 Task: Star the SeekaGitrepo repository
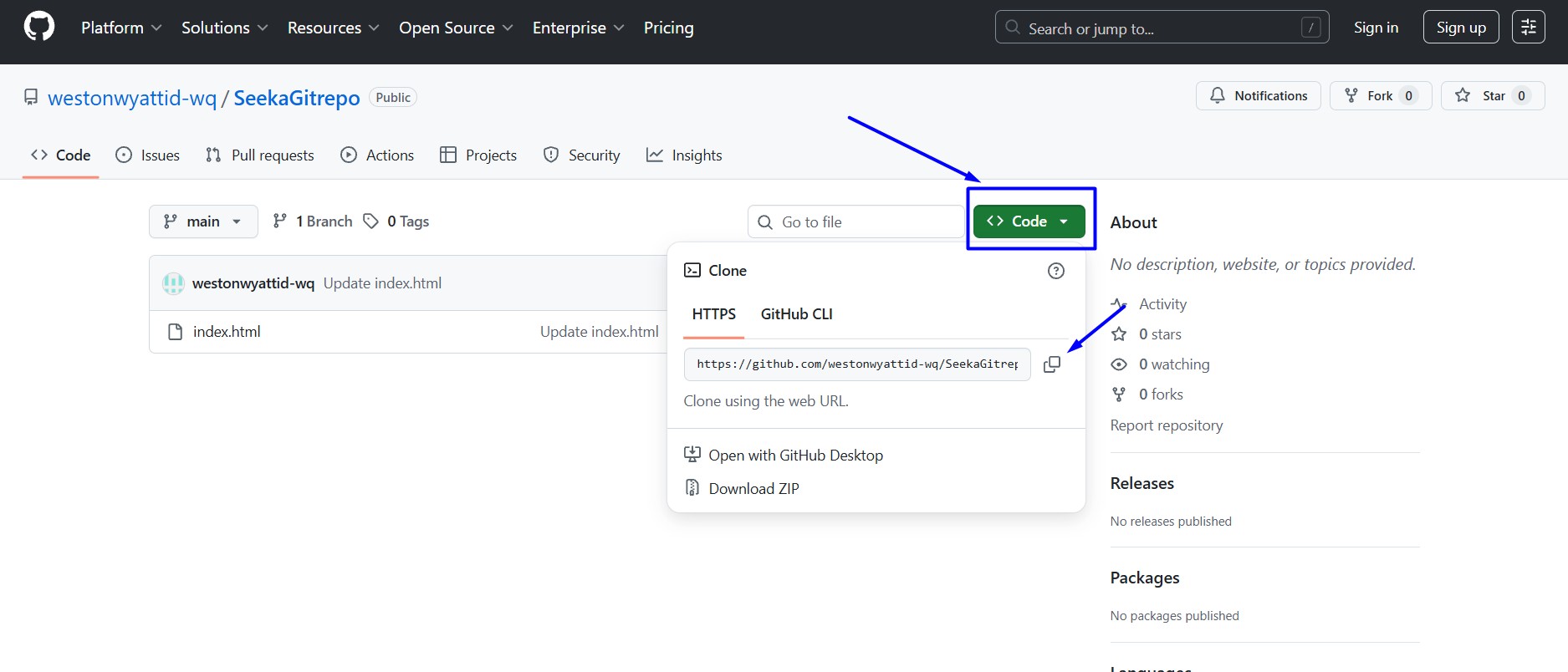pyautogui.click(x=1482, y=95)
